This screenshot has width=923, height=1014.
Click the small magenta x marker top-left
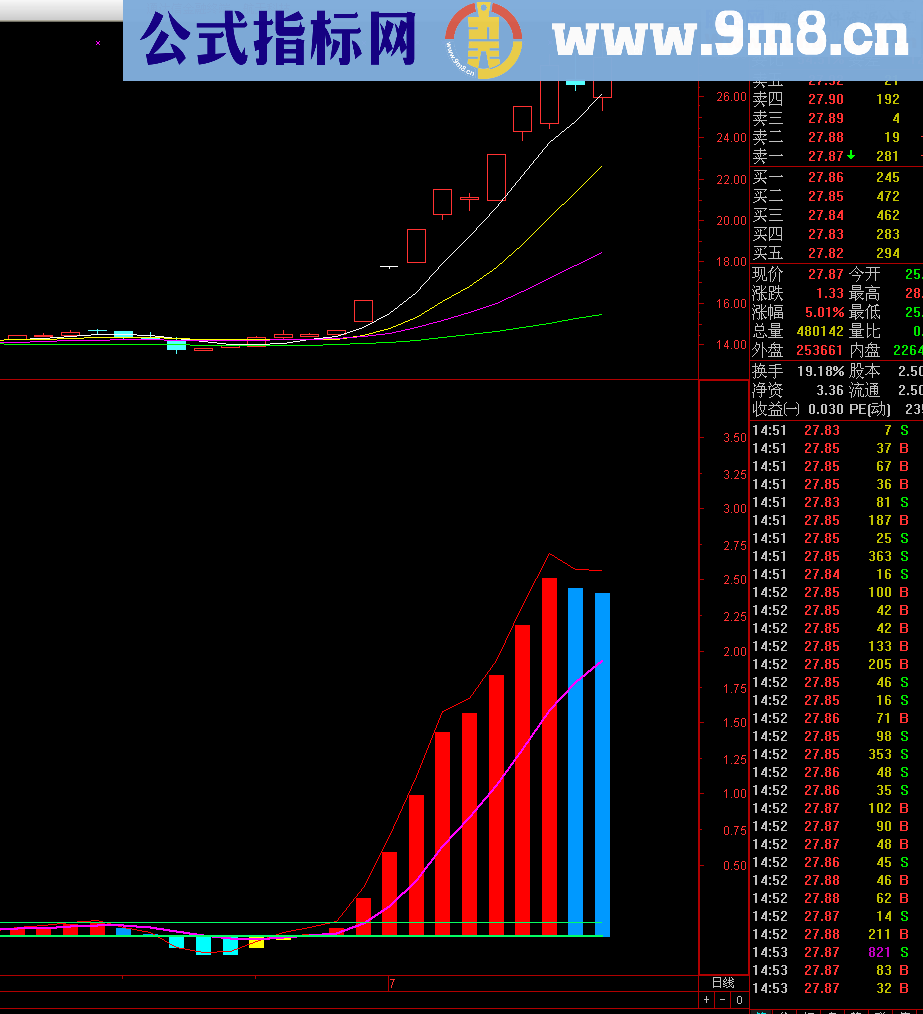[x=98, y=43]
